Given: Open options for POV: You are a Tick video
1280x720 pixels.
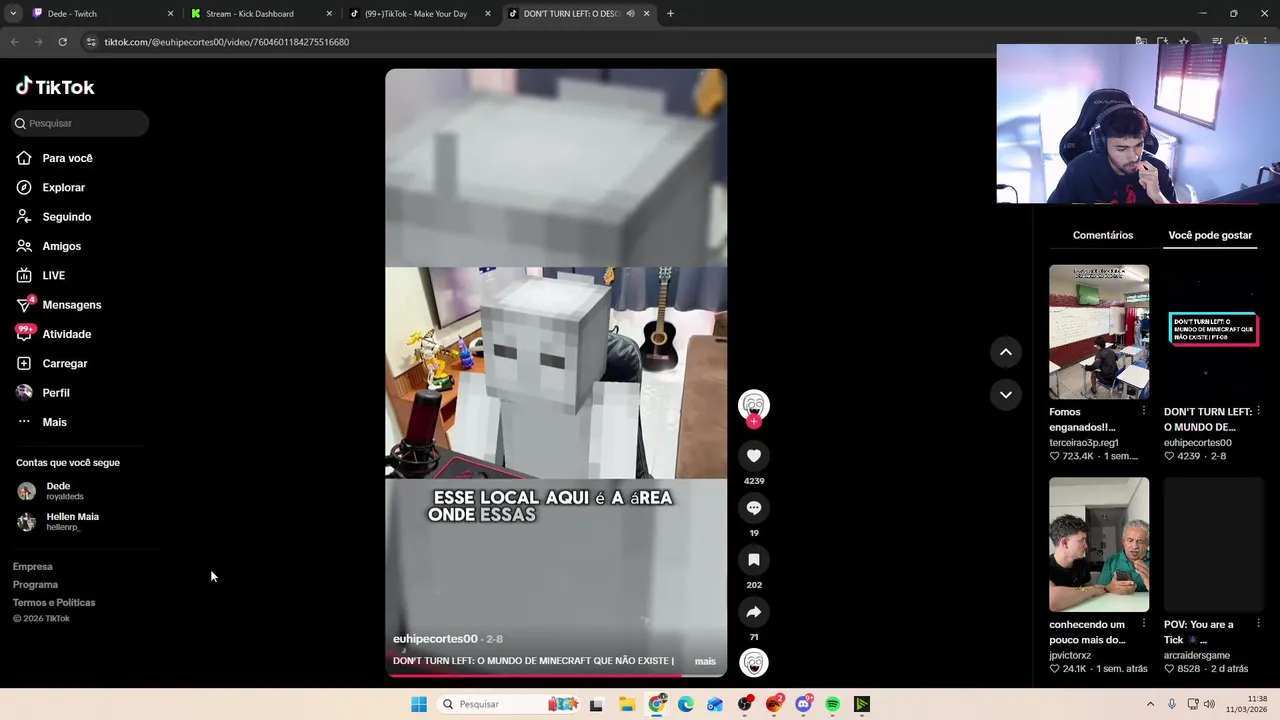Looking at the screenshot, I should [x=1258, y=624].
